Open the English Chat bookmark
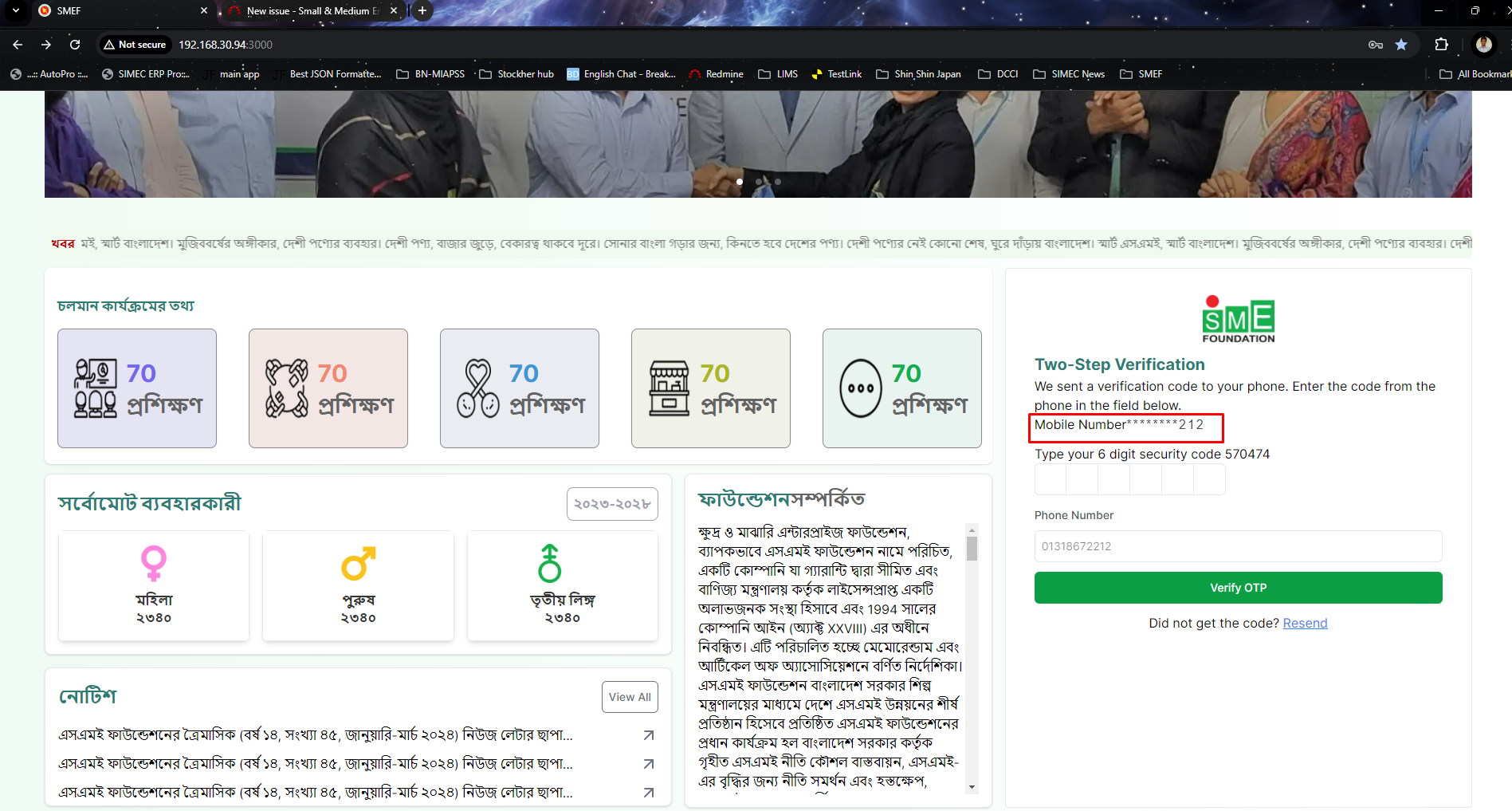1512x811 pixels. click(622, 74)
